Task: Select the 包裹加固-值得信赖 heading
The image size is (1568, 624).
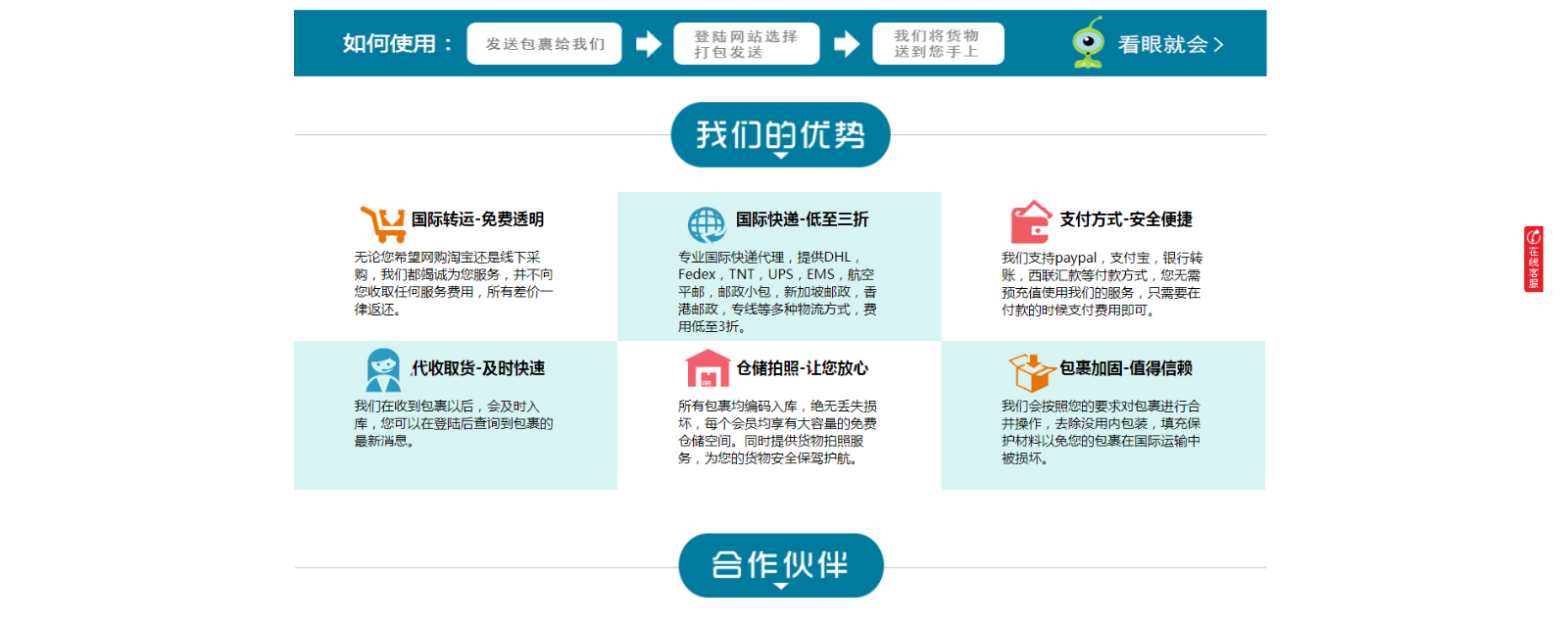Action: pyautogui.click(x=1125, y=368)
